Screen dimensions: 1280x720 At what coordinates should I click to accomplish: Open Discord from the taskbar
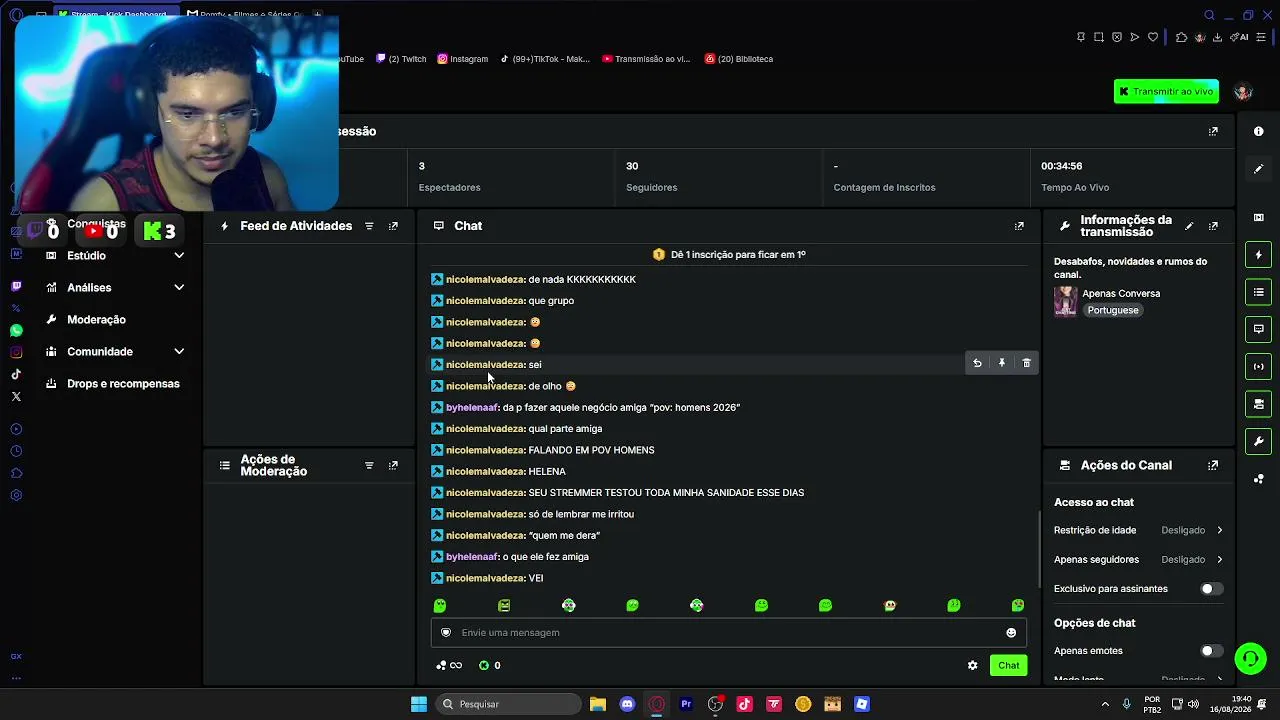(x=627, y=704)
